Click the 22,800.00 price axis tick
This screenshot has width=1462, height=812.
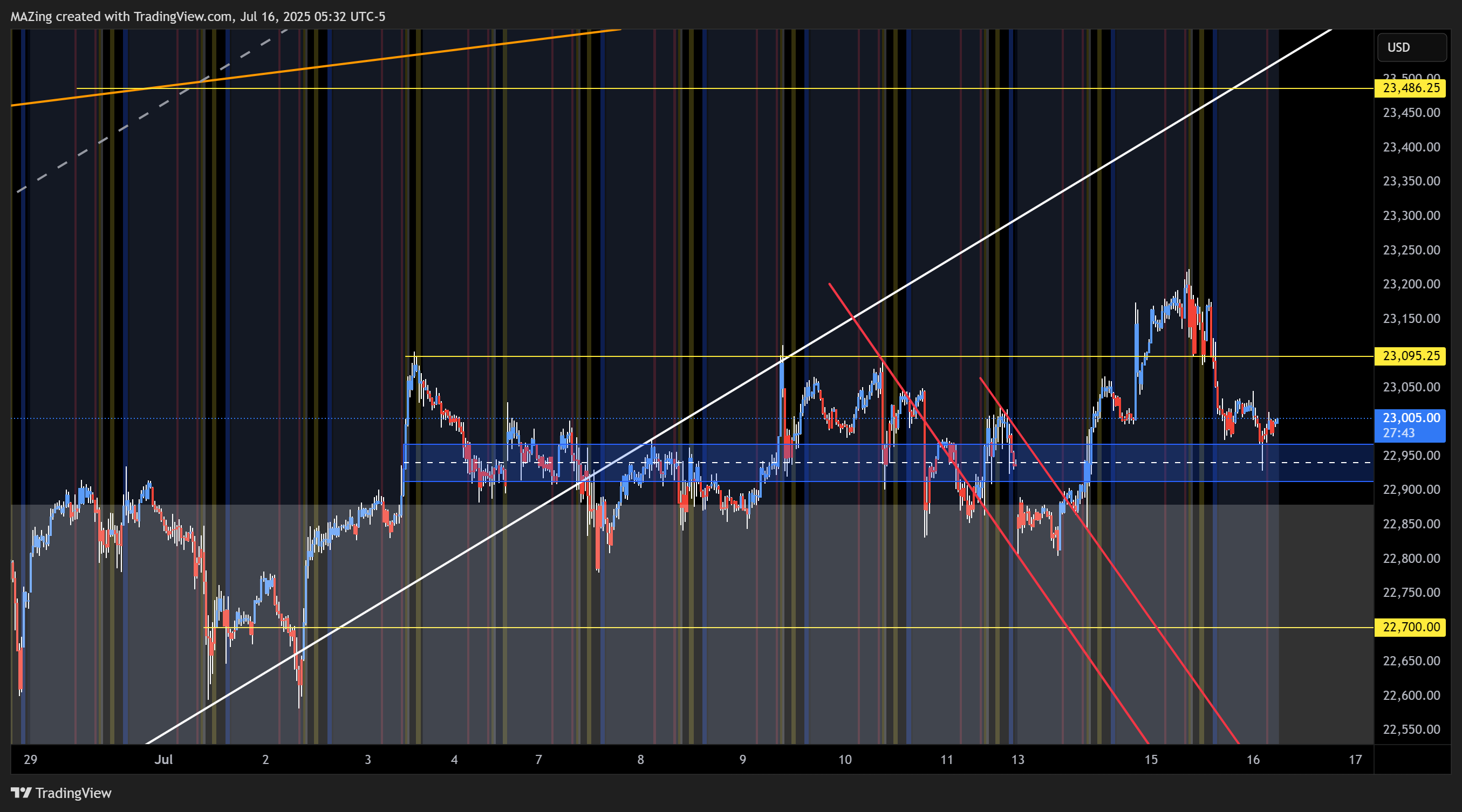1411,559
